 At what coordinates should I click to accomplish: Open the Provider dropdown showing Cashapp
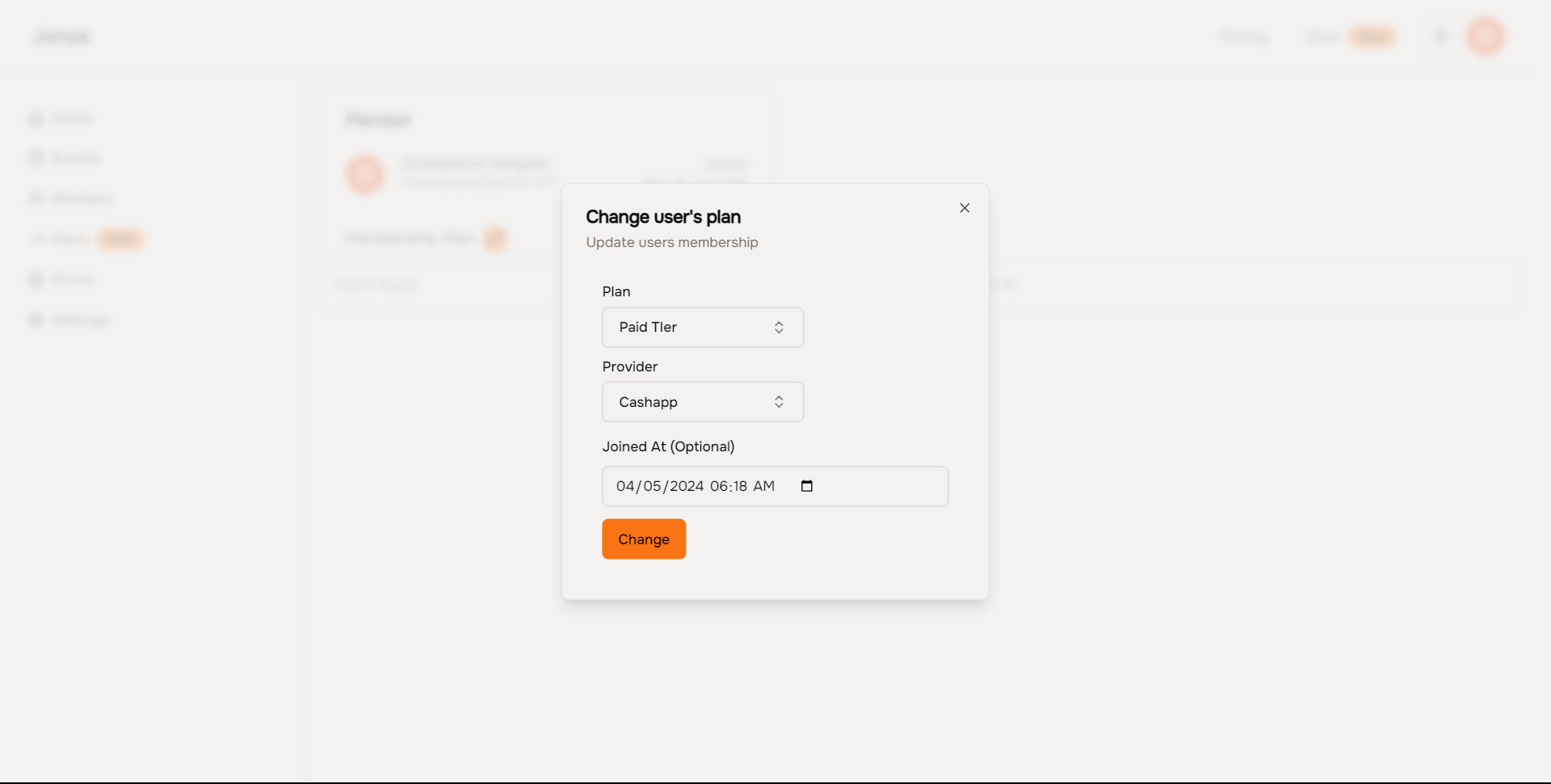pyautogui.click(x=703, y=402)
